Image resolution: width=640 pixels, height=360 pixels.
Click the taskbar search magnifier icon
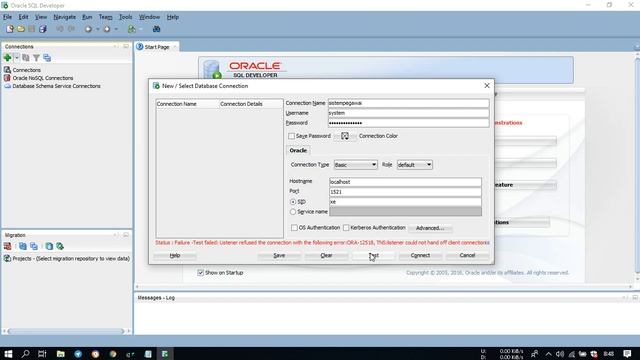tap(25, 353)
